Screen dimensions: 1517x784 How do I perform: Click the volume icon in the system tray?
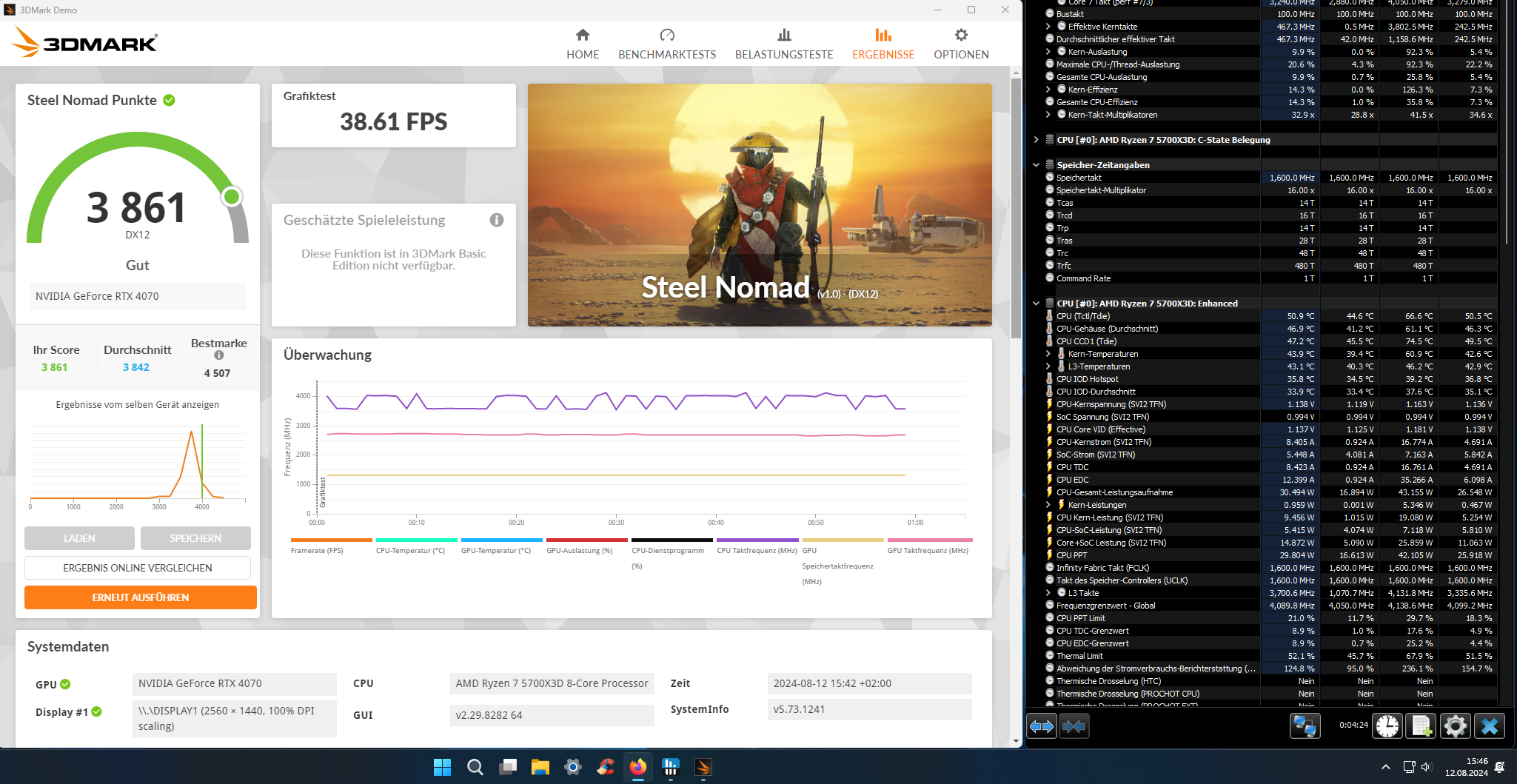1427,767
